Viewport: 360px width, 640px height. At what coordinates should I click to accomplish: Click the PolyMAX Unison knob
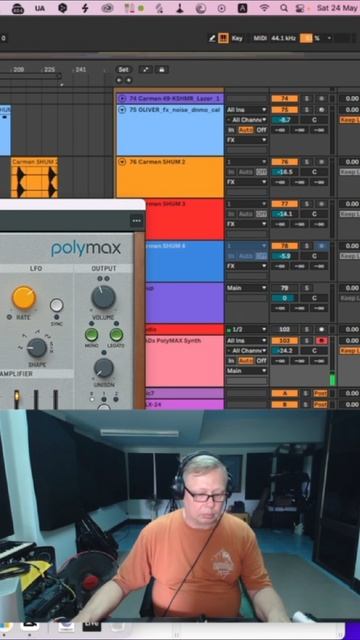point(104,368)
